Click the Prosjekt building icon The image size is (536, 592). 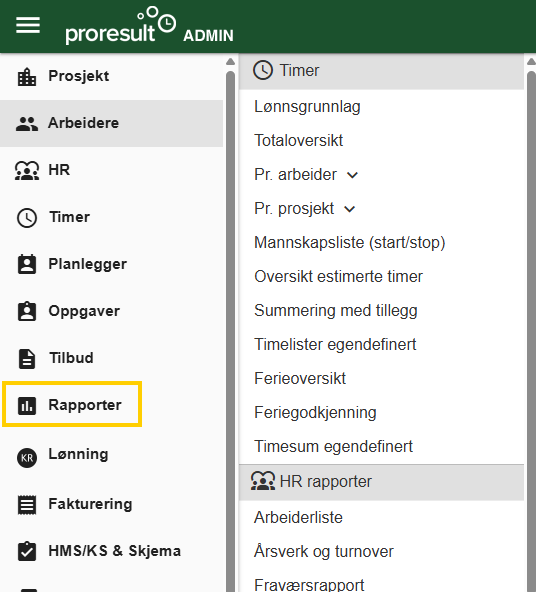click(x=27, y=77)
